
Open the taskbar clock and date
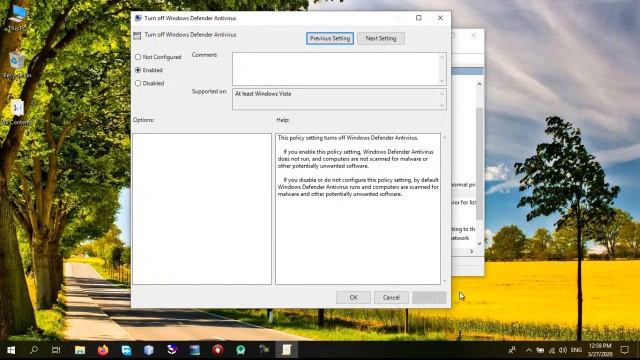(600, 350)
